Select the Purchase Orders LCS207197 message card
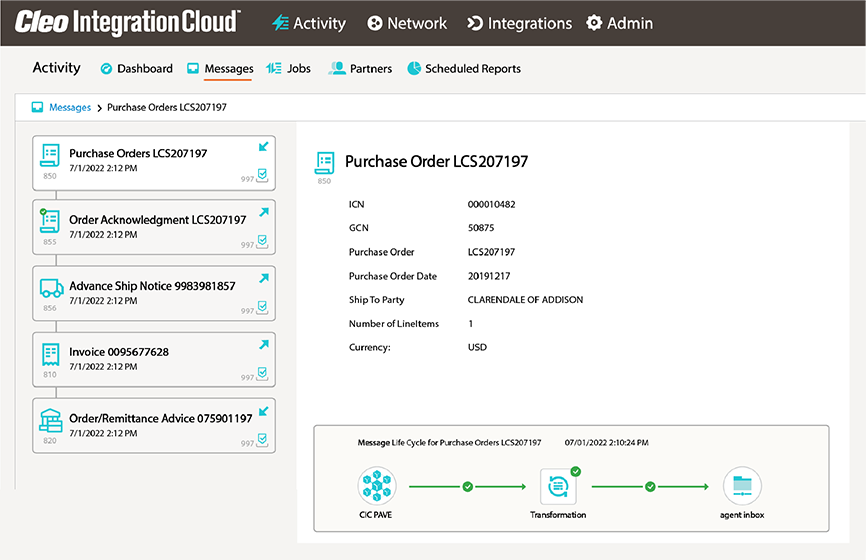Viewport: 866px width, 560px height. pos(154,163)
